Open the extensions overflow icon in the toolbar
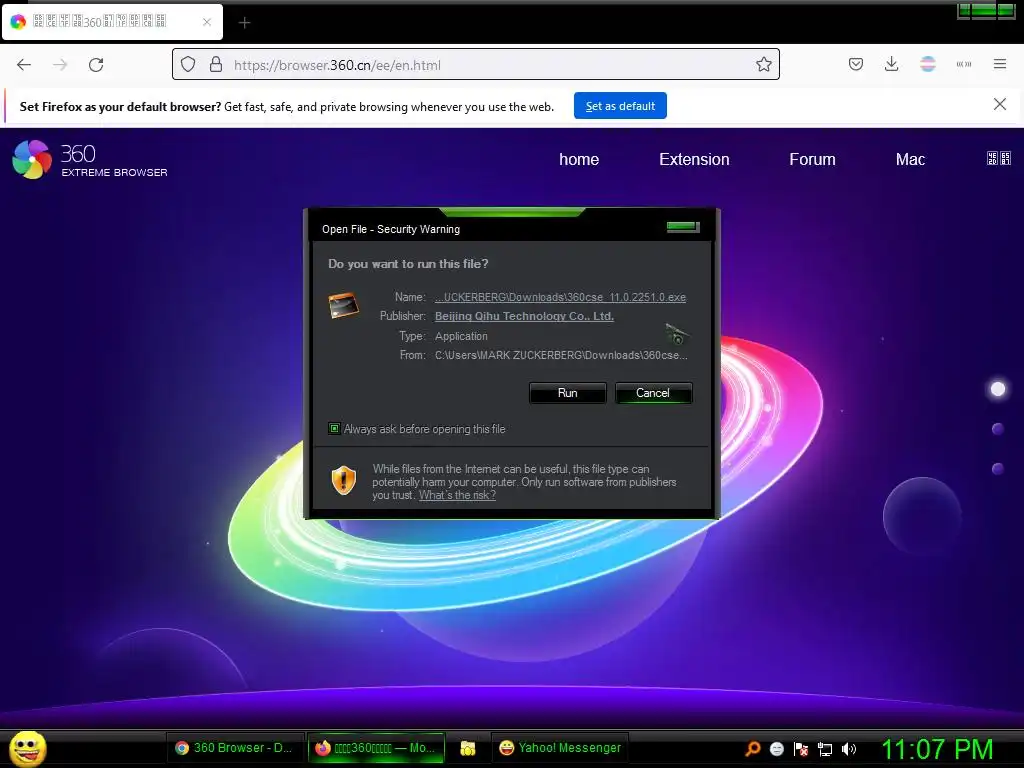Image resolution: width=1024 pixels, height=768 pixels. 963,64
